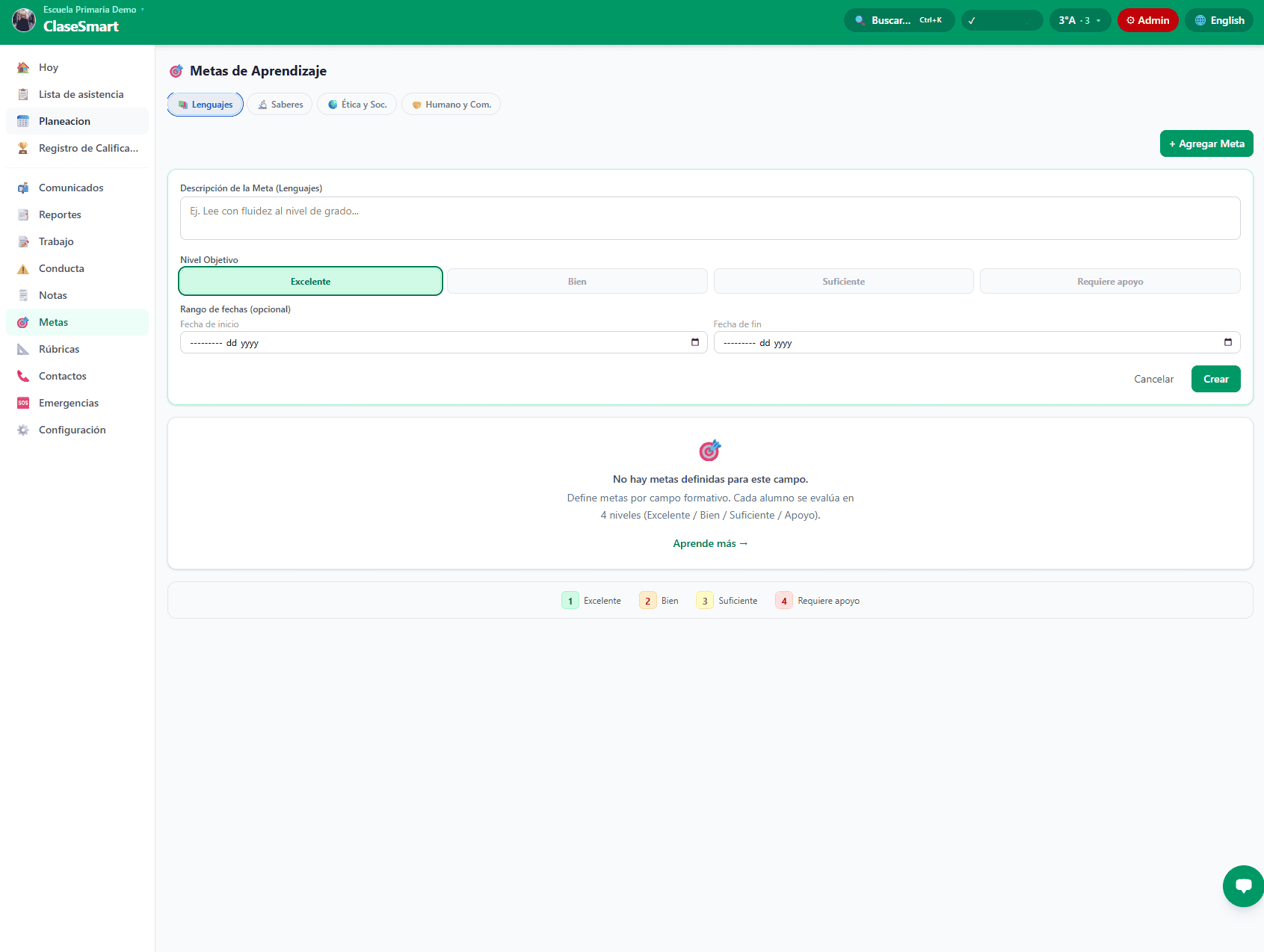The width and height of the screenshot is (1264, 952).
Task: Open Comunicados from the sidebar menu
Action: [77, 188]
